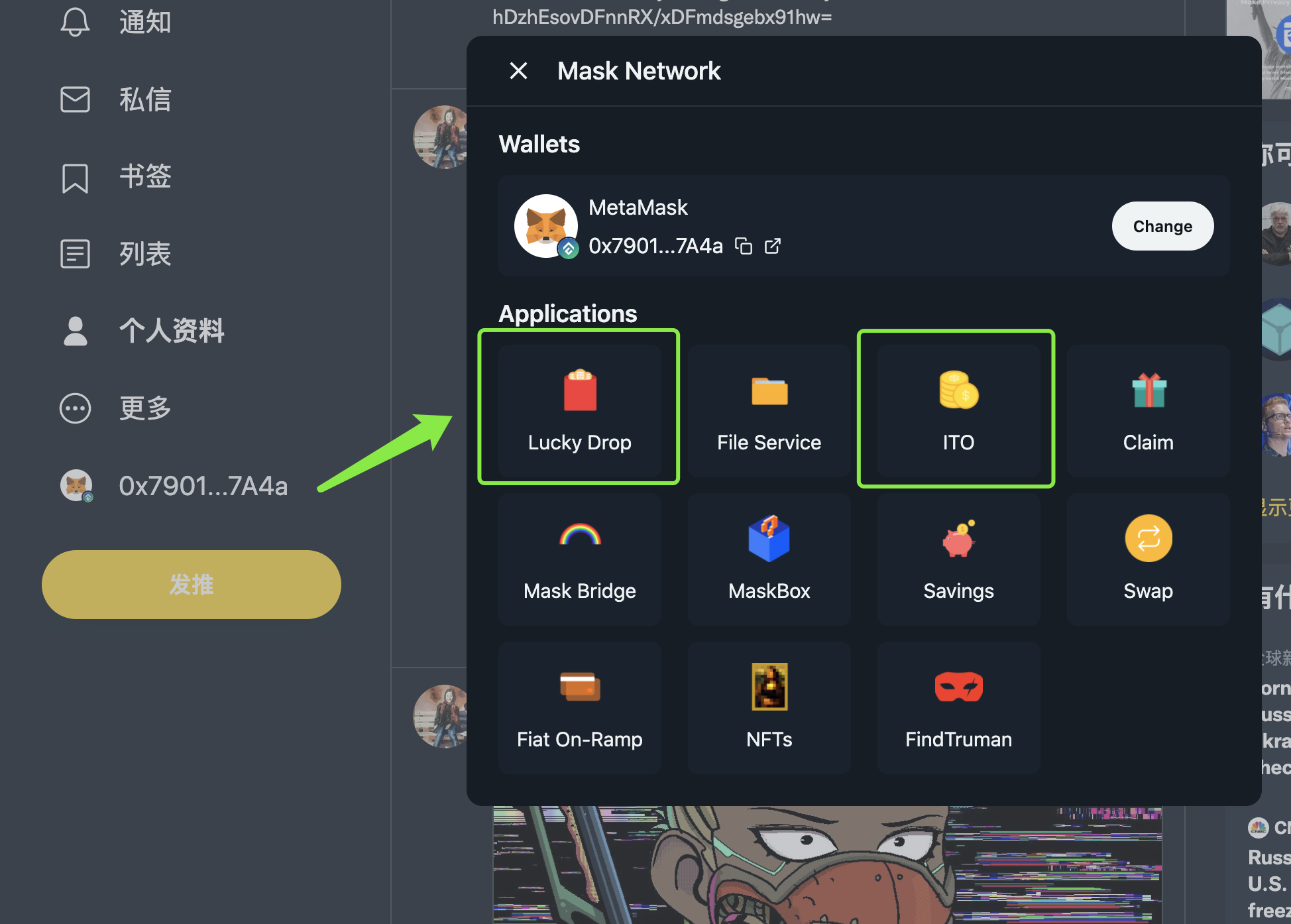
Task: Launch the MaskBox app
Action: 769,559
